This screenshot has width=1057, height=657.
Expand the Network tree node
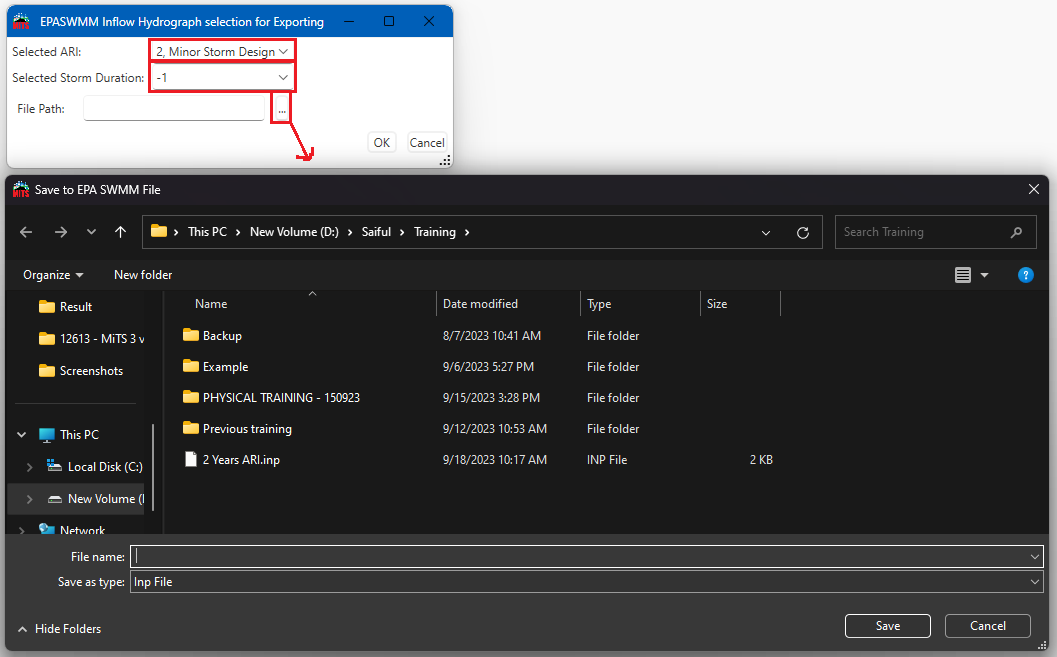(22, 530)
